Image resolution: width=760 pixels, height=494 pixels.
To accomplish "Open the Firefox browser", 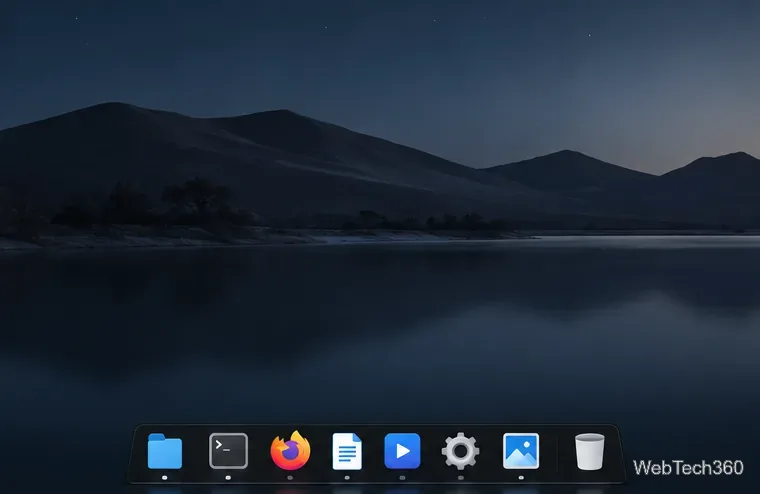I will [290, 451].
